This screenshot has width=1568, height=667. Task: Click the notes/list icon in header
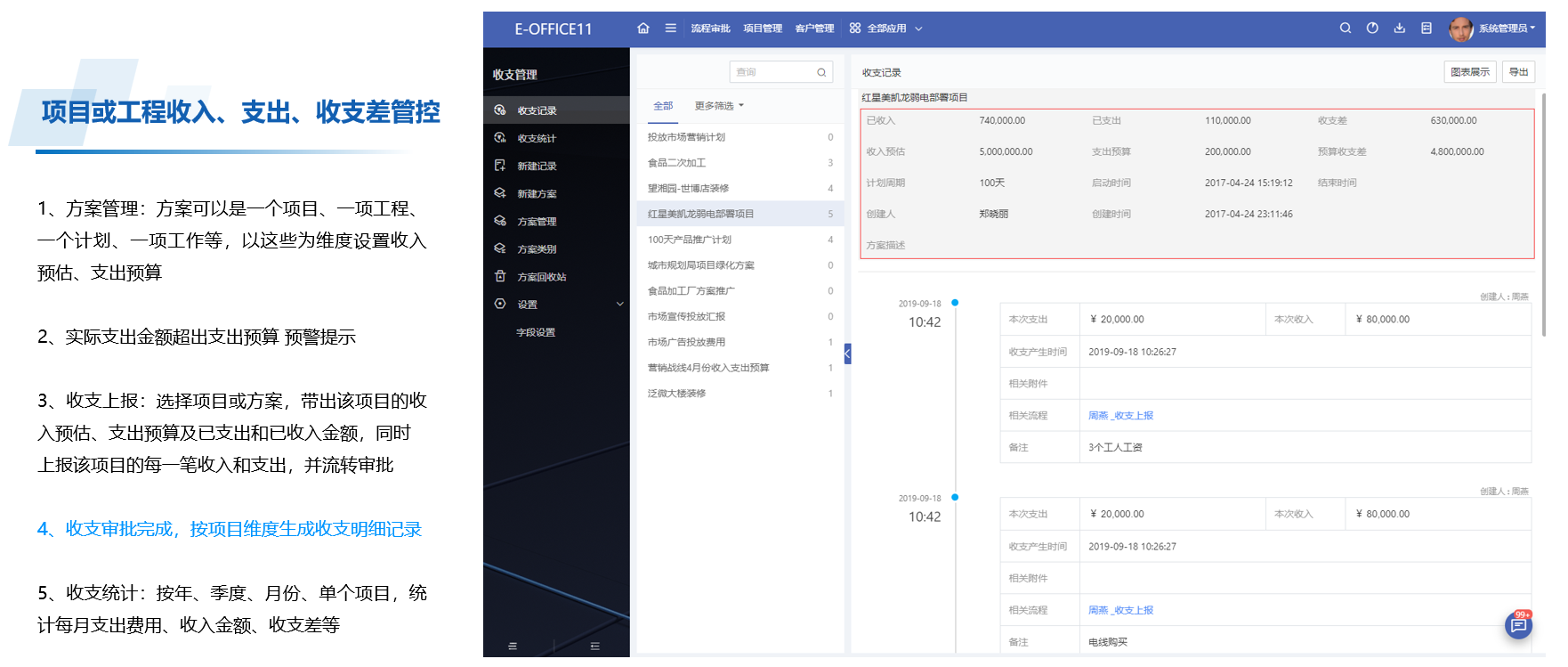tap(1427, 28)
